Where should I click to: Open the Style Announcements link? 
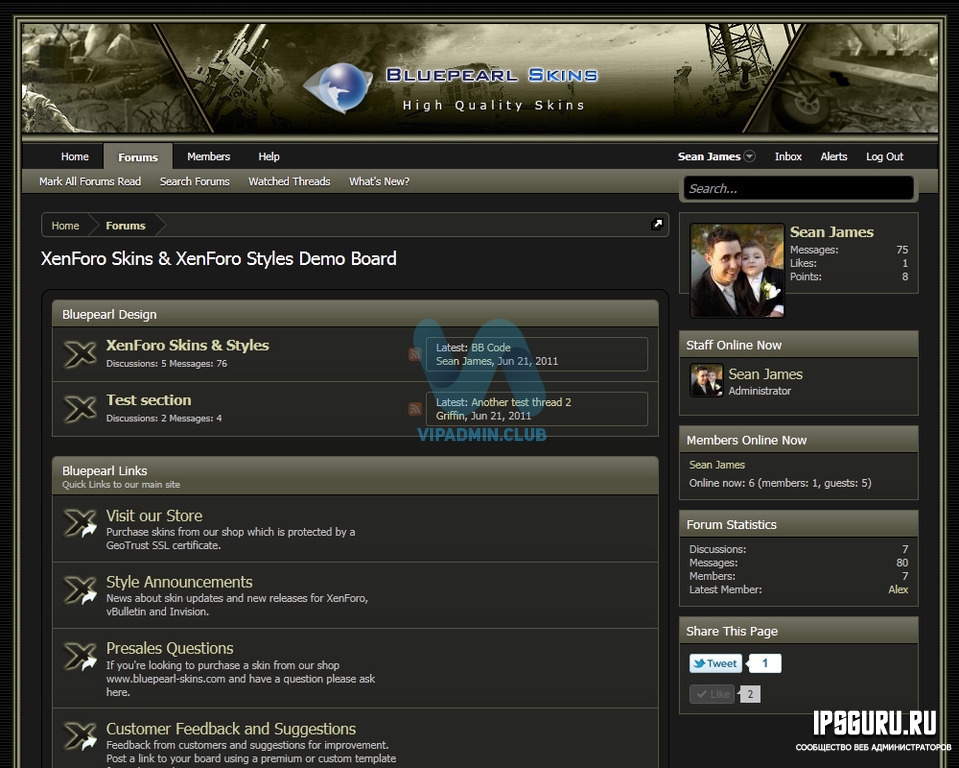pos(179,582)
